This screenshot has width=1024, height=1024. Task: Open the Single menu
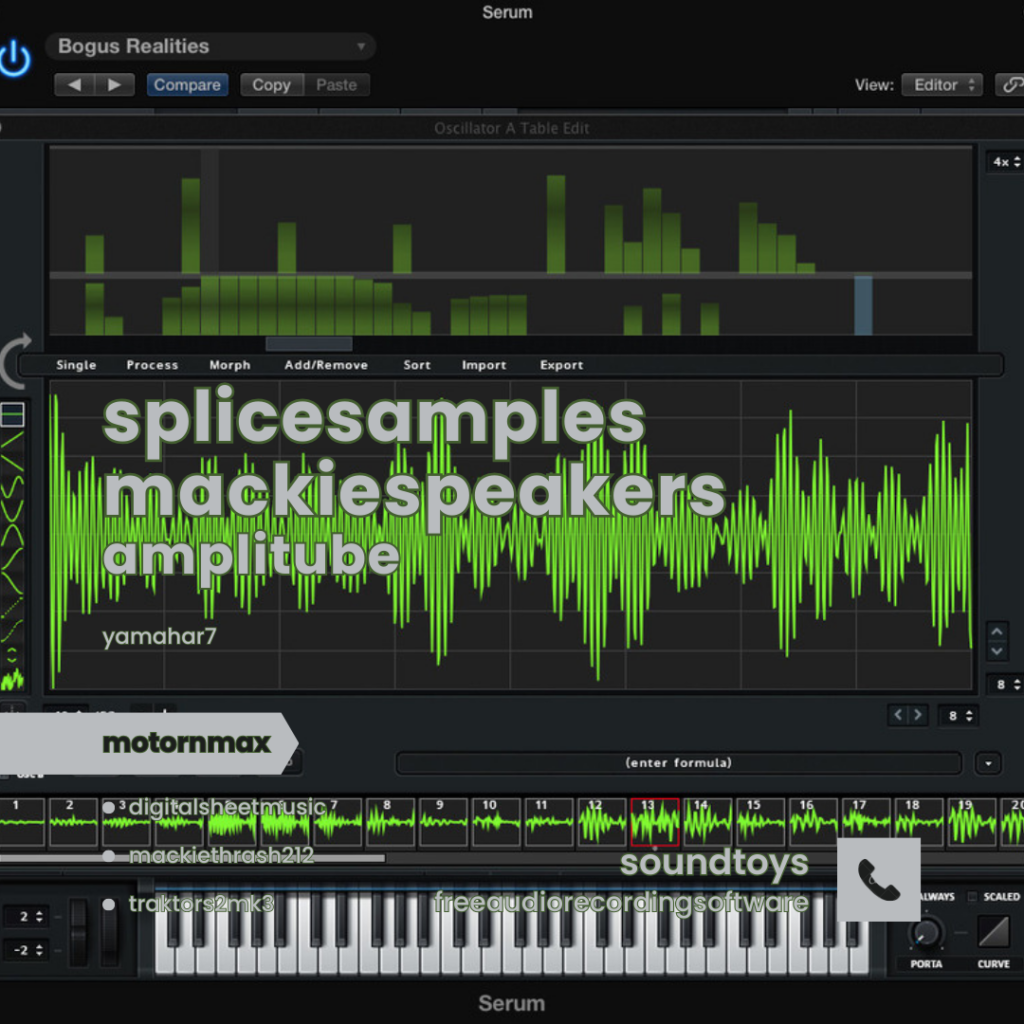(x=76, y=365)
